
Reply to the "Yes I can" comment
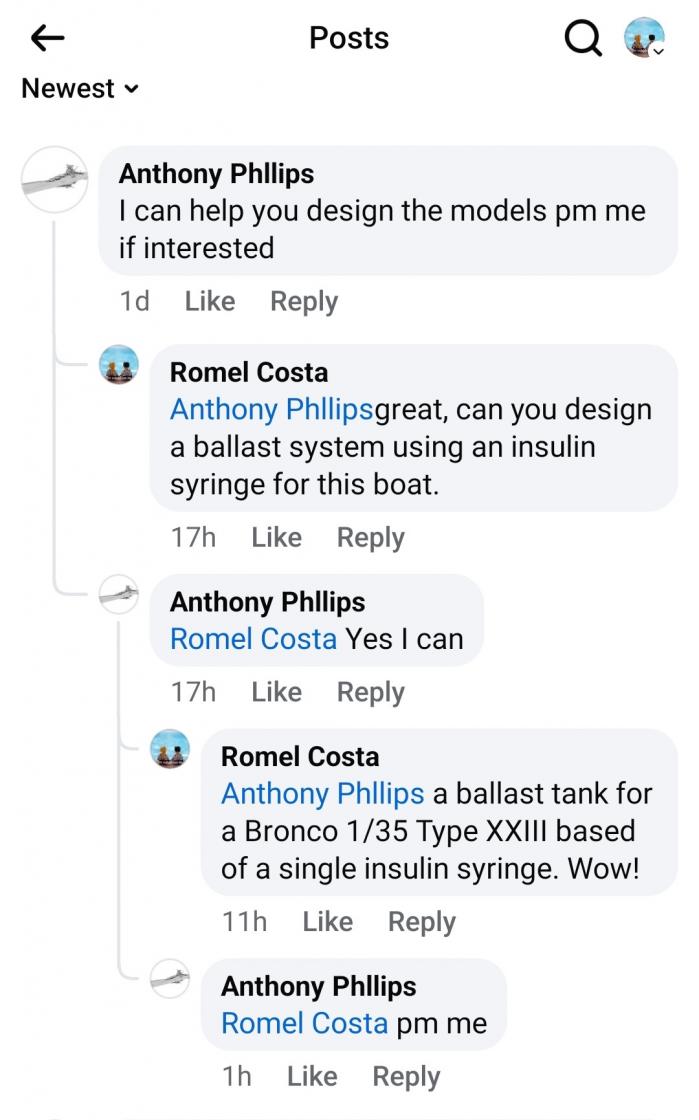(x=370, y=692)
